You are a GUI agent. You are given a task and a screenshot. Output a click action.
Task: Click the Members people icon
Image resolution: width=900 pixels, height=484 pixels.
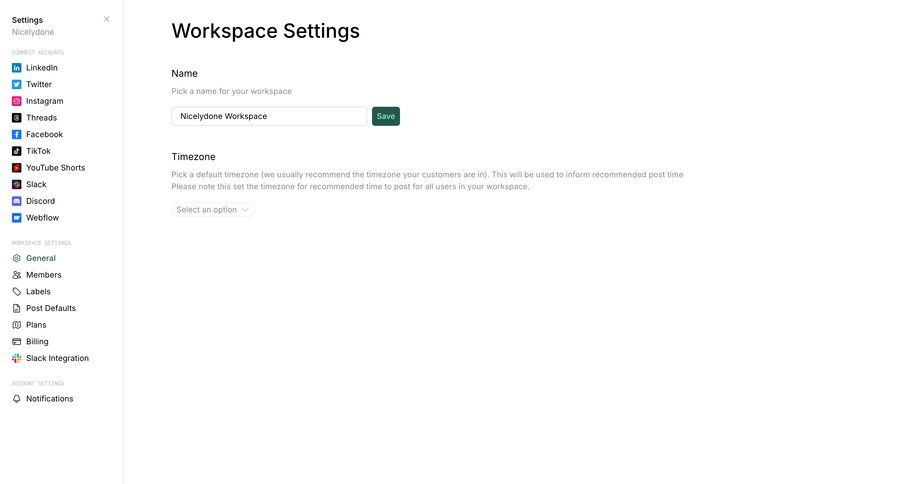click(x=17, y=275)
